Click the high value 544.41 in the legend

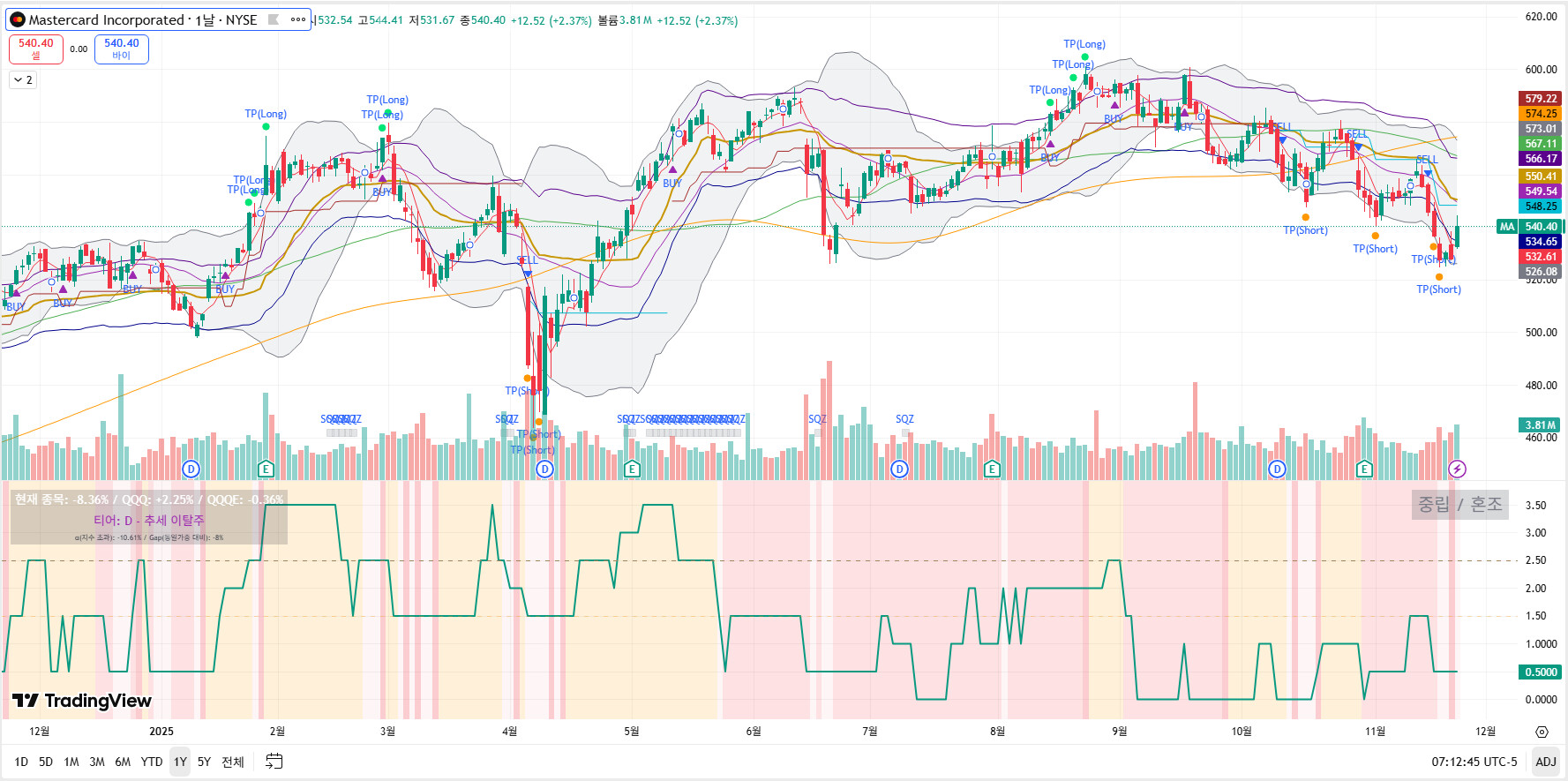tap(386, 20)
